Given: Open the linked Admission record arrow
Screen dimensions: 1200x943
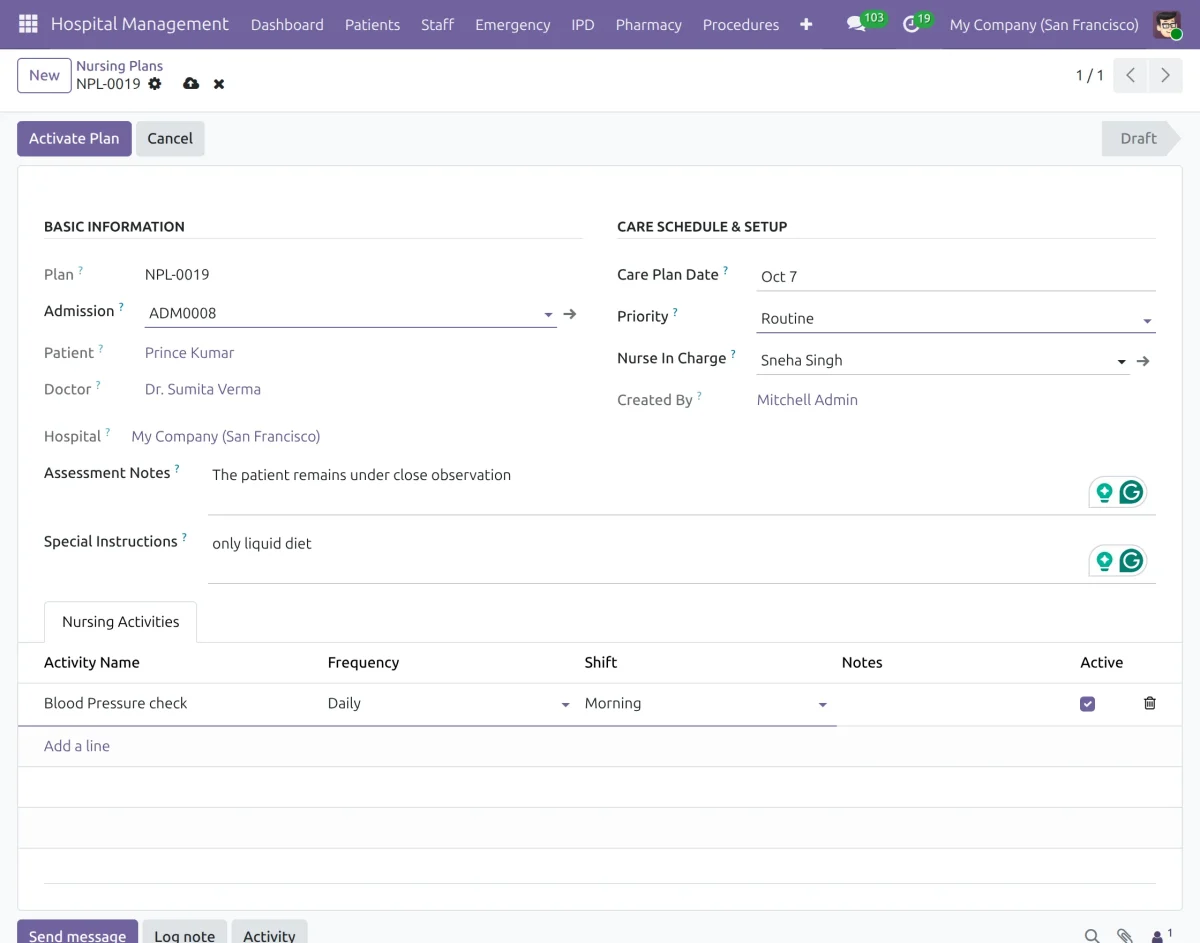Looking at the screenshot, I should (x=570, y=314).
